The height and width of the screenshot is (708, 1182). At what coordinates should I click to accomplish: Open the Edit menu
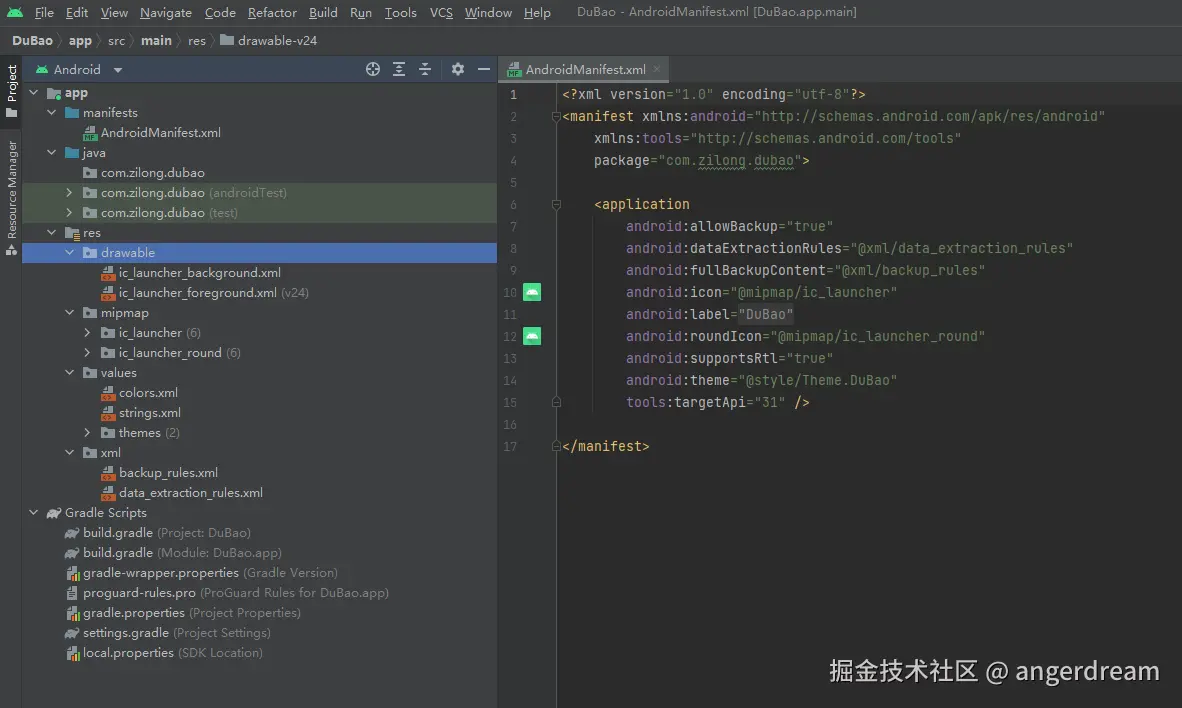click(76, 13)
